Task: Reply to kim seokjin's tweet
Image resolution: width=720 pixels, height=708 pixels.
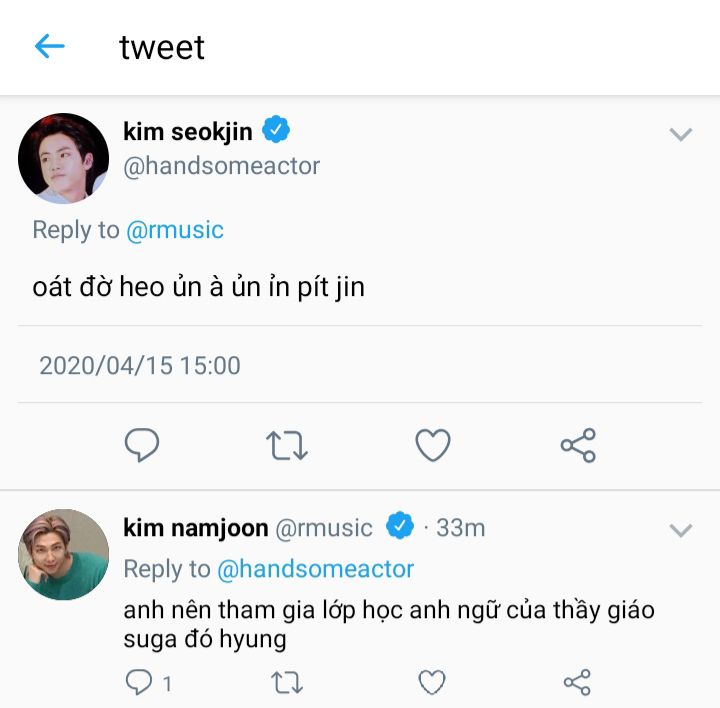Action: pos(142,445)
